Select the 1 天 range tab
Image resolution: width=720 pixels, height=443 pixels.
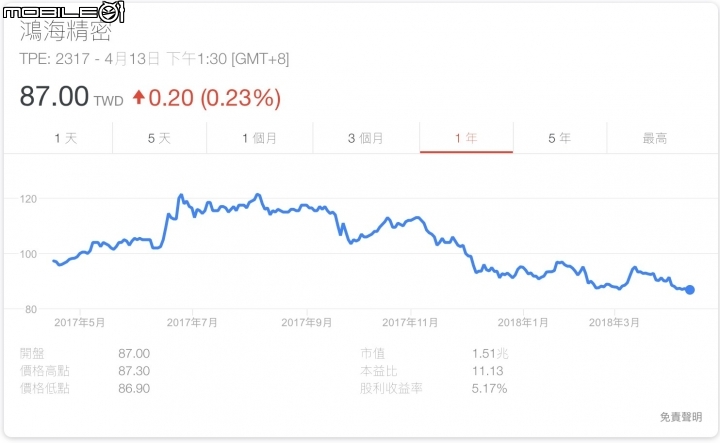click(x=66, y=138)
